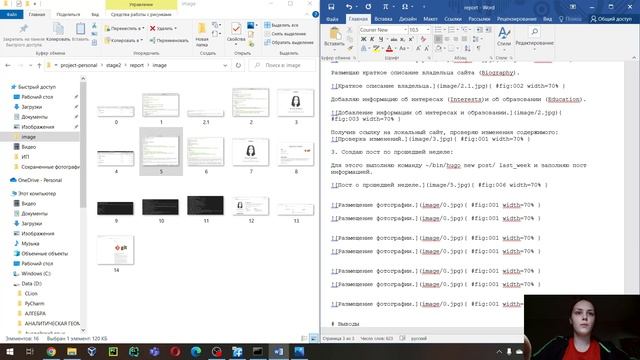Cut selected file using scissors icon in Explorer

tap(94, 26)
